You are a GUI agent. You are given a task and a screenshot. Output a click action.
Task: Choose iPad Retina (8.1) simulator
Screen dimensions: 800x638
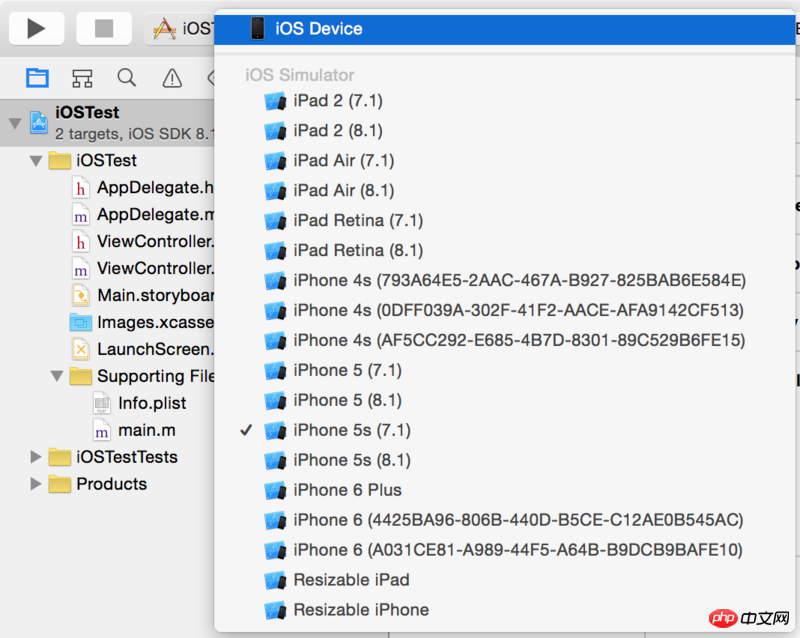(505, 251)
